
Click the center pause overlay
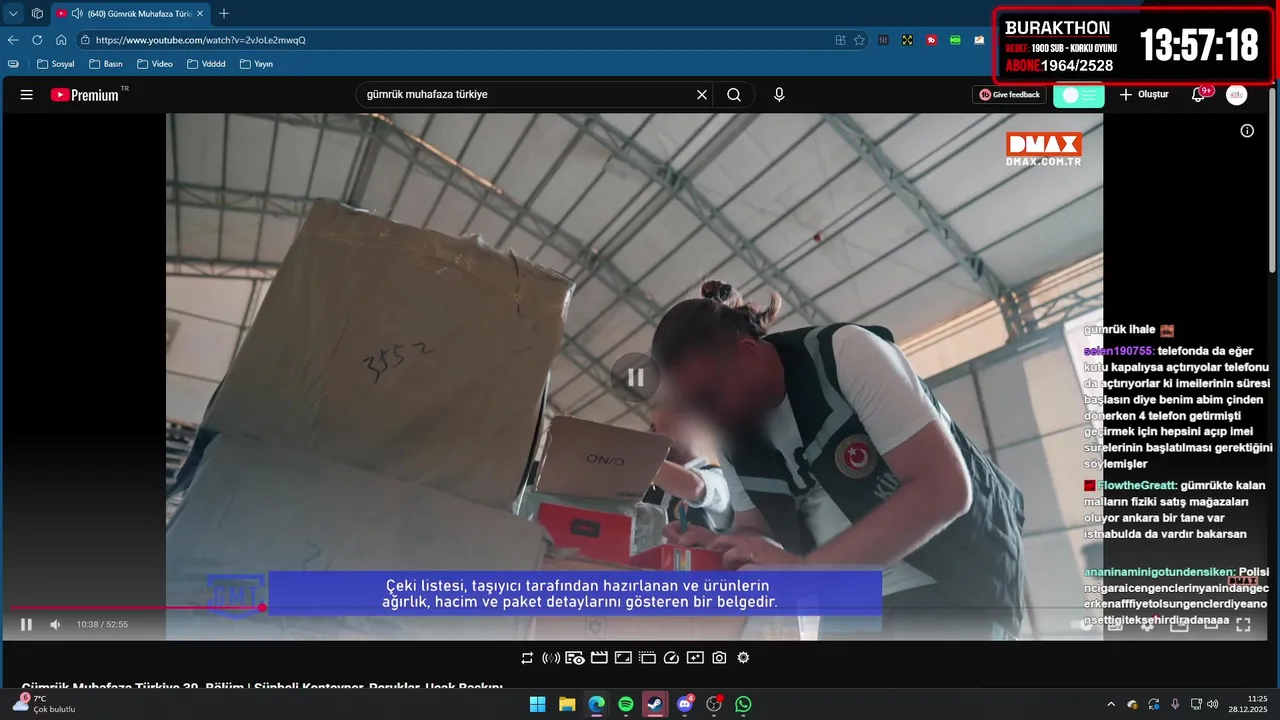[x=635, y=378]
